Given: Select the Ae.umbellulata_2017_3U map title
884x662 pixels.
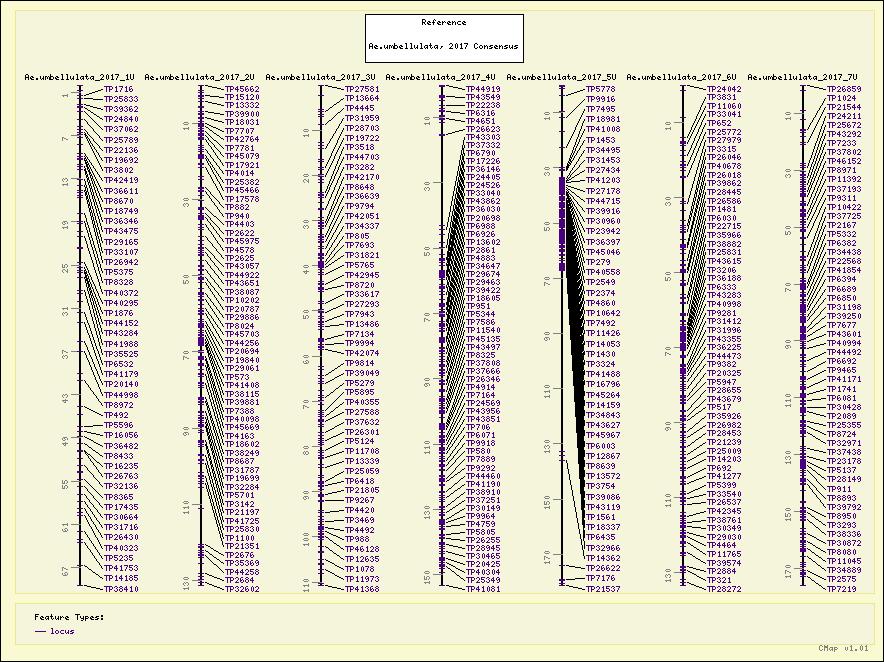Looking at the screenshot, I should click(x=320, y=77).
